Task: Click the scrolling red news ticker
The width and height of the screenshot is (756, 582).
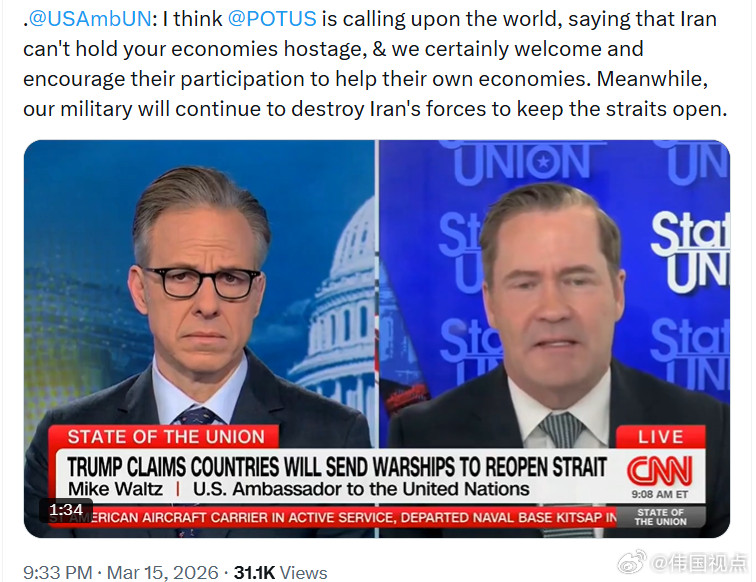Action: coord(333,517)
